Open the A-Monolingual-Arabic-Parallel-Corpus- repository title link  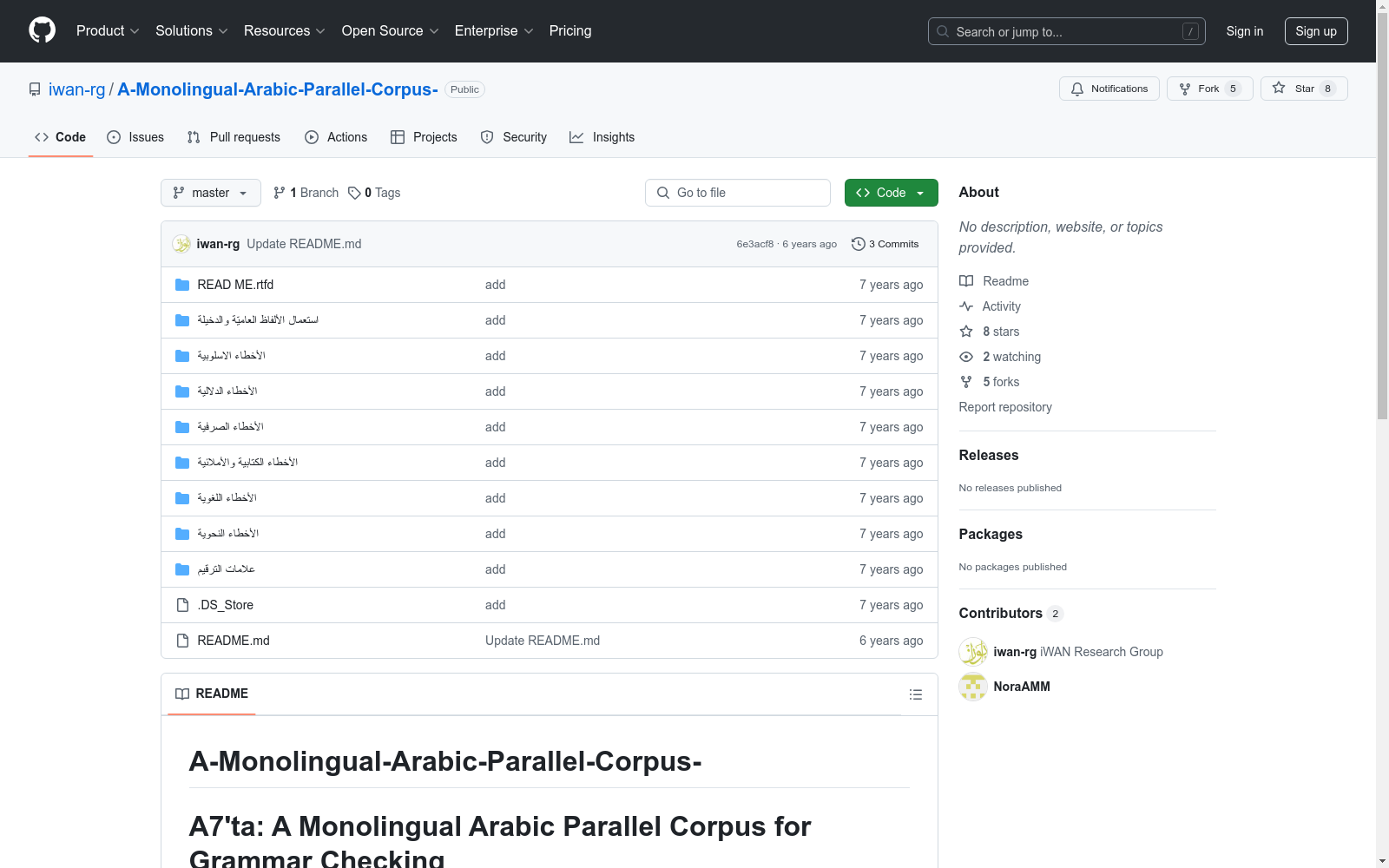pos(278,89)
